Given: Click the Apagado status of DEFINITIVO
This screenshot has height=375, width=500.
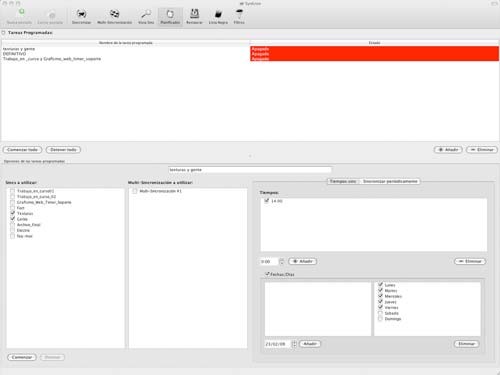Looking at the screenshot, I should tap(374, 54).
